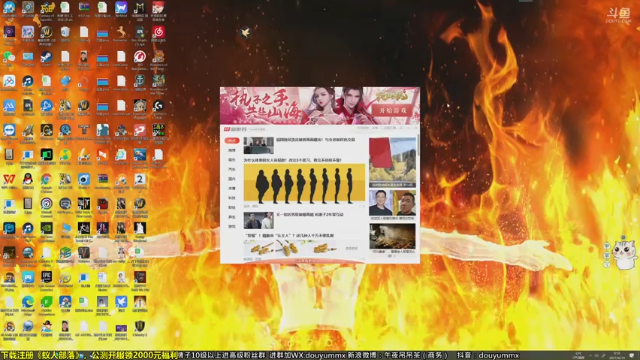Launch Microsoft Edge from the desktop

[x=28, y=302]
